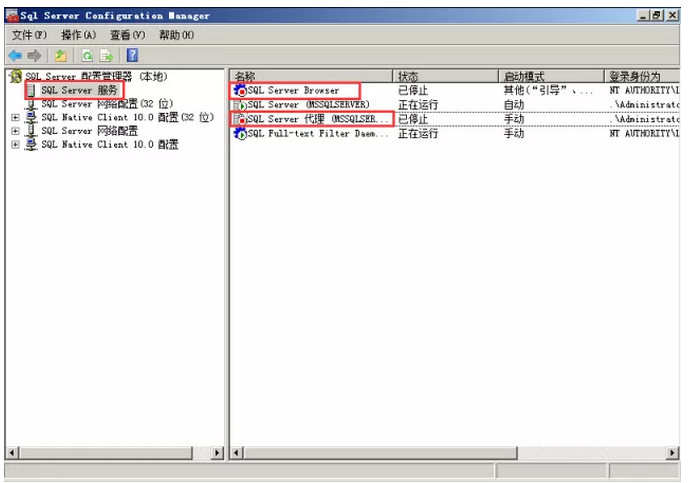Open the 操作(A) menu
692x483 pixels.
click(78, 35)
